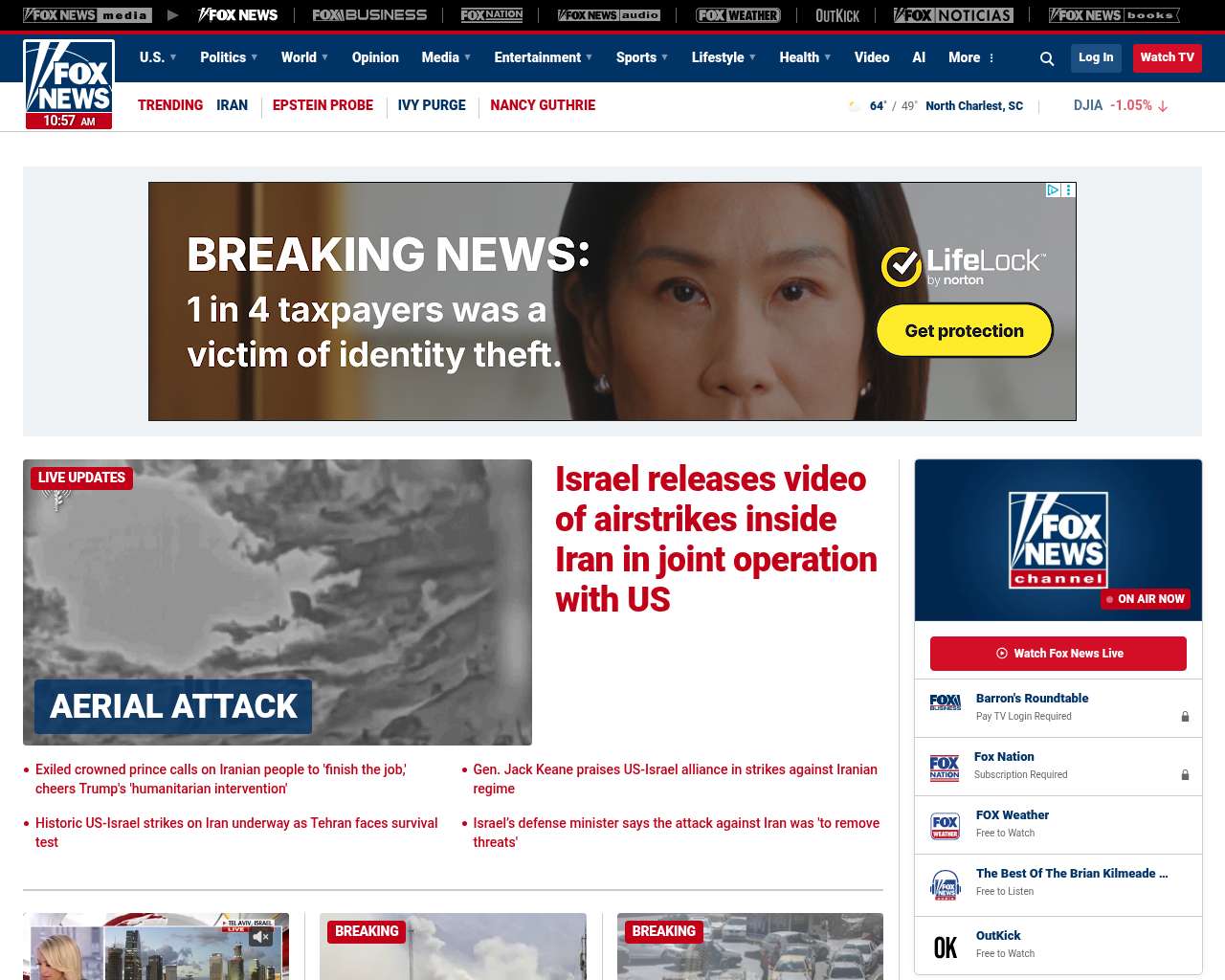1225x980 pixels.
Task: Go to the Opinion section
Action: [x=375, y=57]
